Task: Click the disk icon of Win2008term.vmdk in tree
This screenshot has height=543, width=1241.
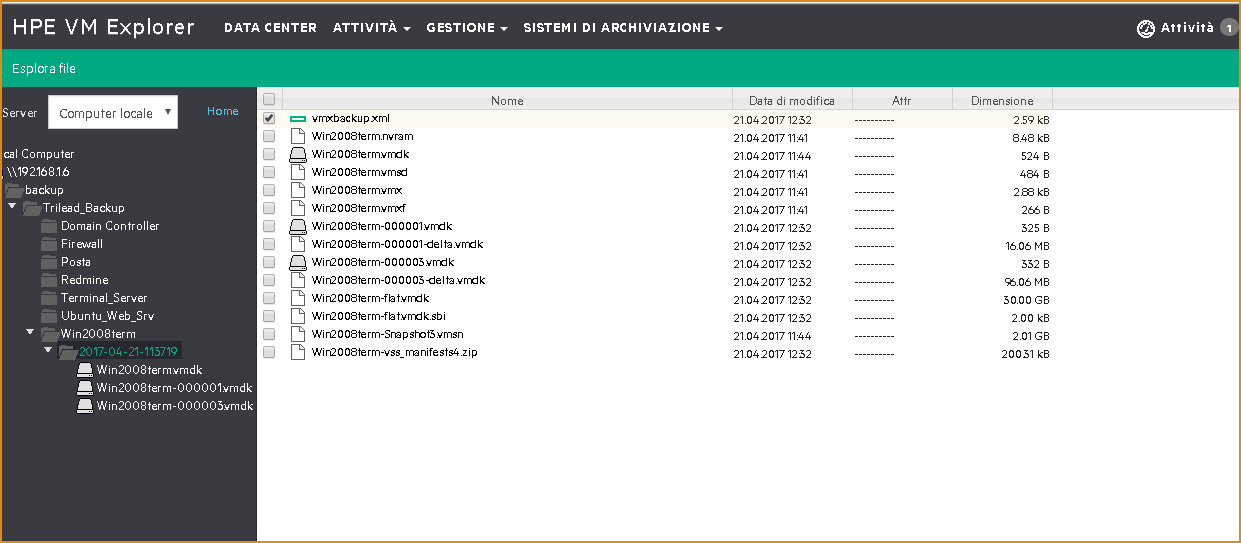Action: (x=85, y=370)
